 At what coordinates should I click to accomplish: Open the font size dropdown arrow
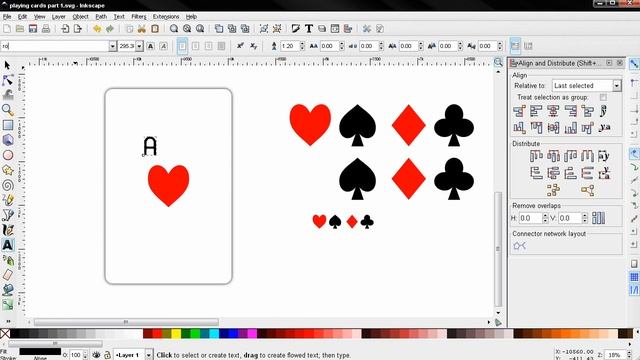click(x=139, y=46)
